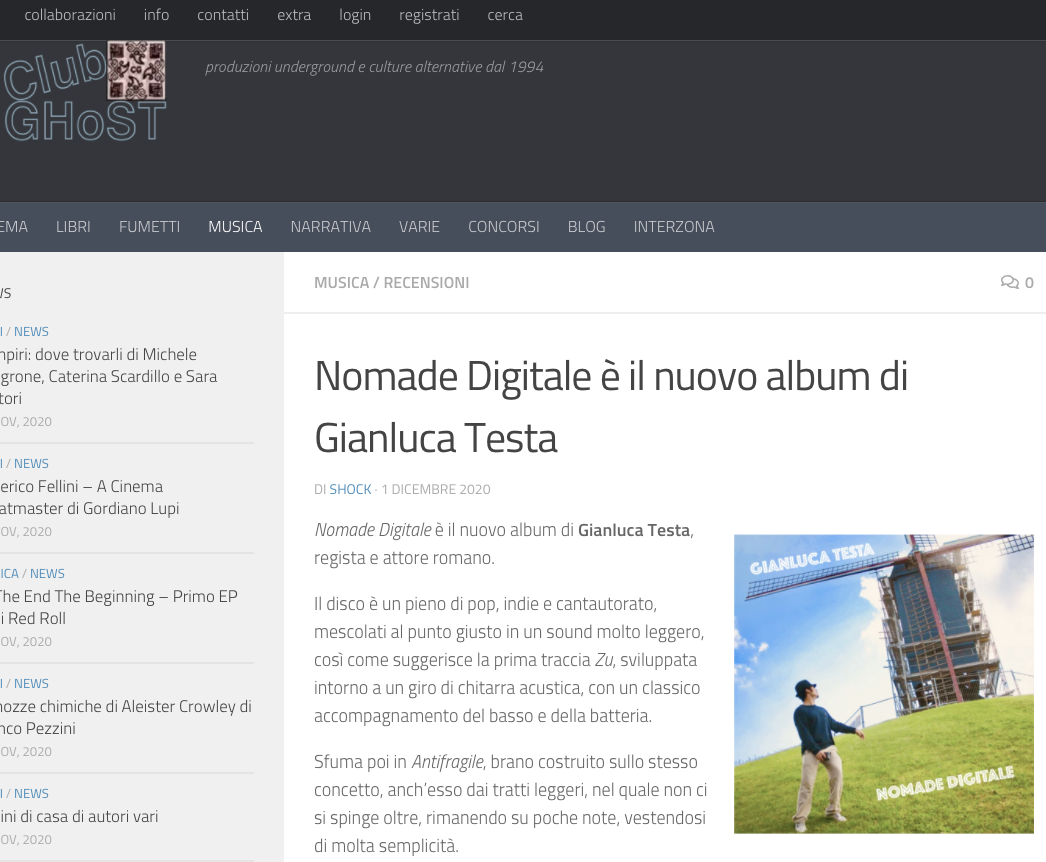
Task: Go to the INTERZONA section
Action: coord(674,227)
